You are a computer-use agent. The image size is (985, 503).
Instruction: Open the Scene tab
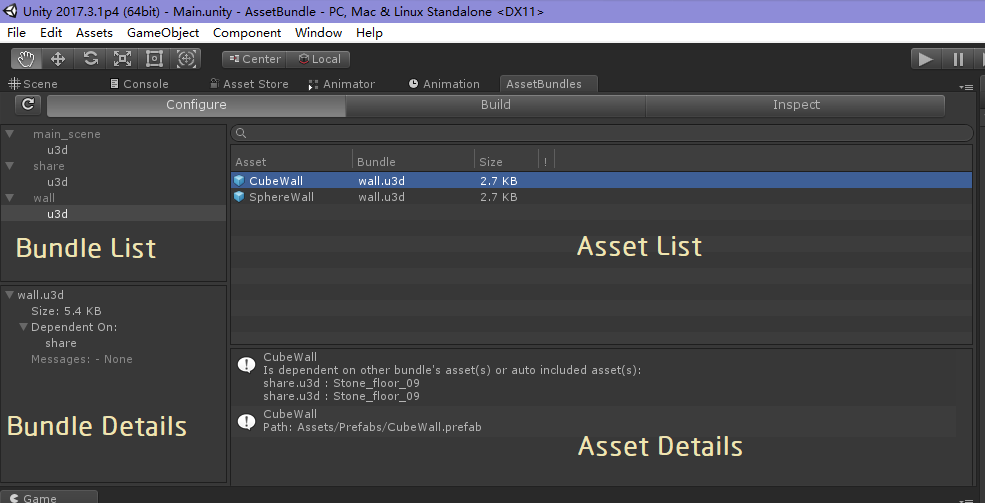coord(33,84)
